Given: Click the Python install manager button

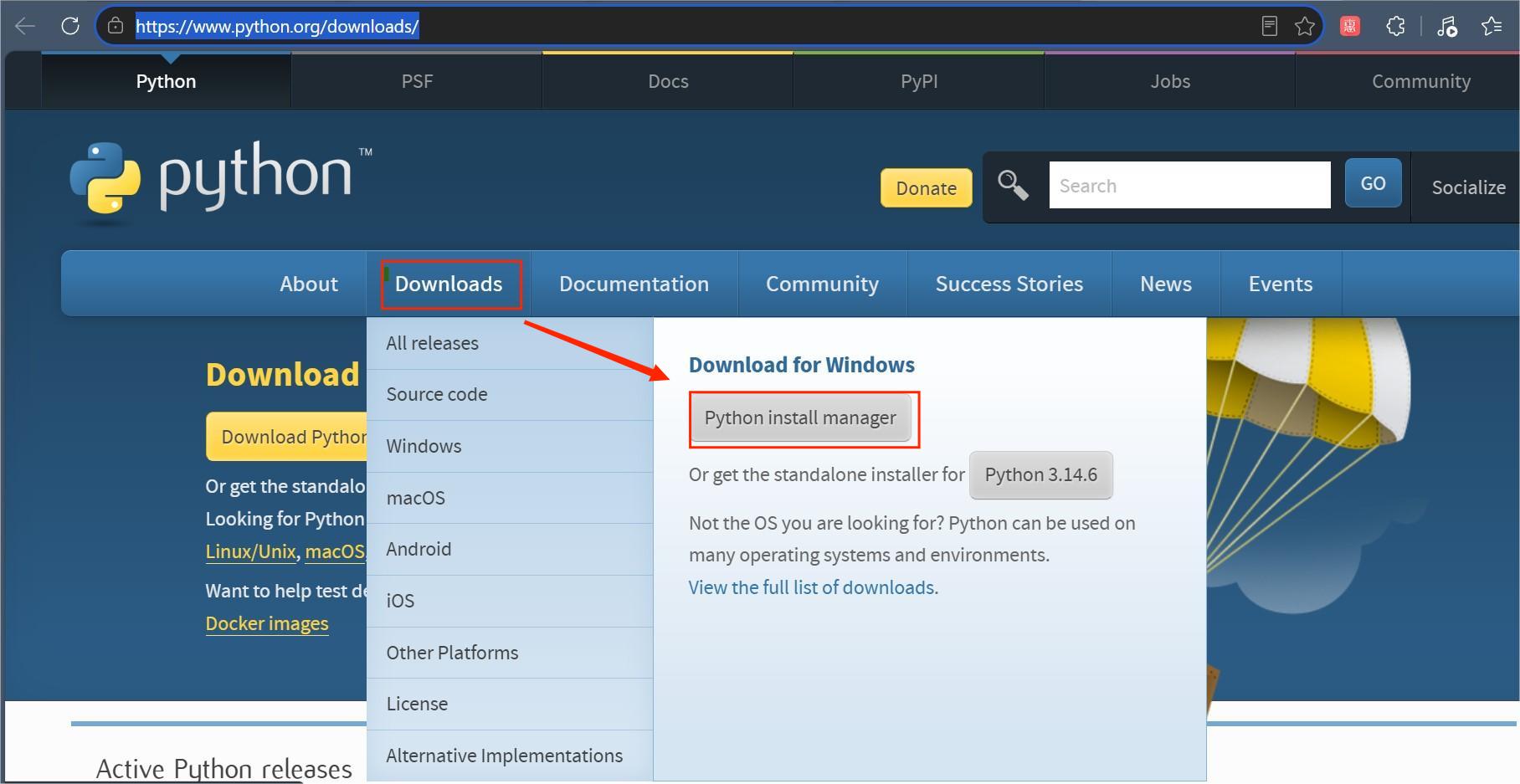Looking at the screenshot, I should (x=800, y=418).
